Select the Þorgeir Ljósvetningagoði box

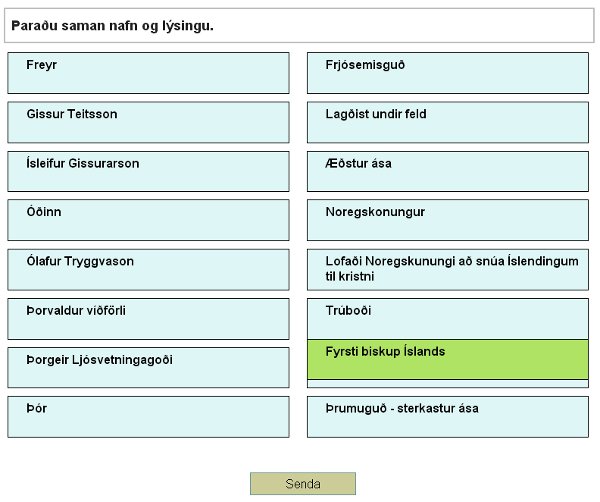click(148, 367)
